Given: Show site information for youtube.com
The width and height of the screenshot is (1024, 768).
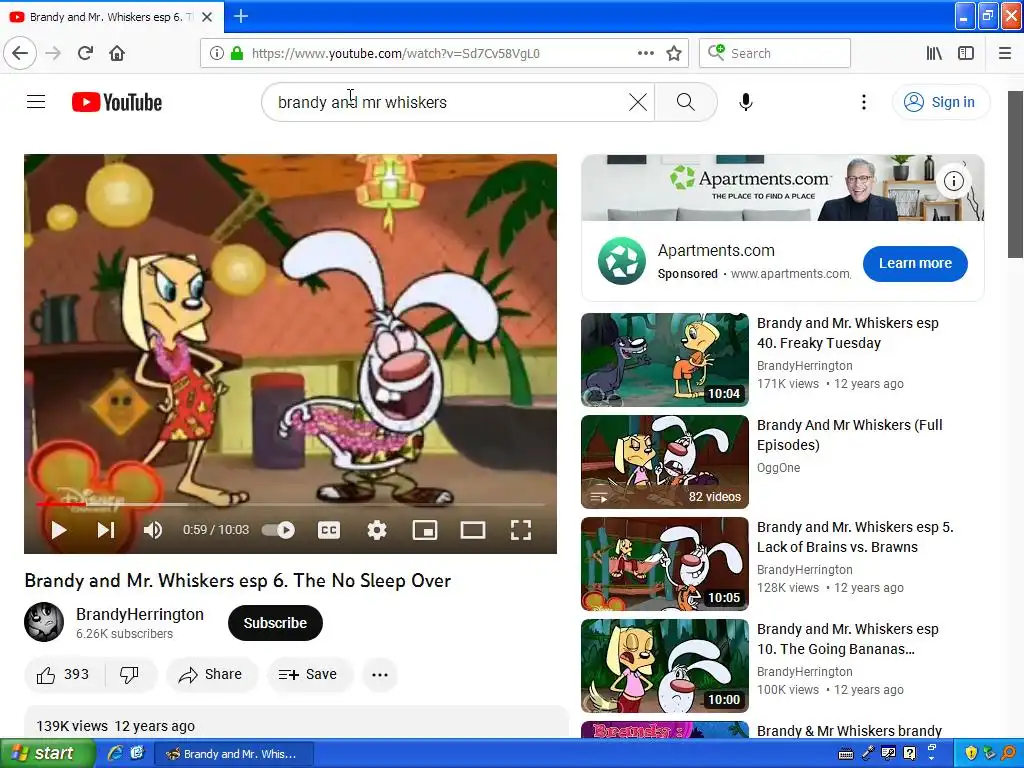Looking at the screenshot, I should (216, 53).
